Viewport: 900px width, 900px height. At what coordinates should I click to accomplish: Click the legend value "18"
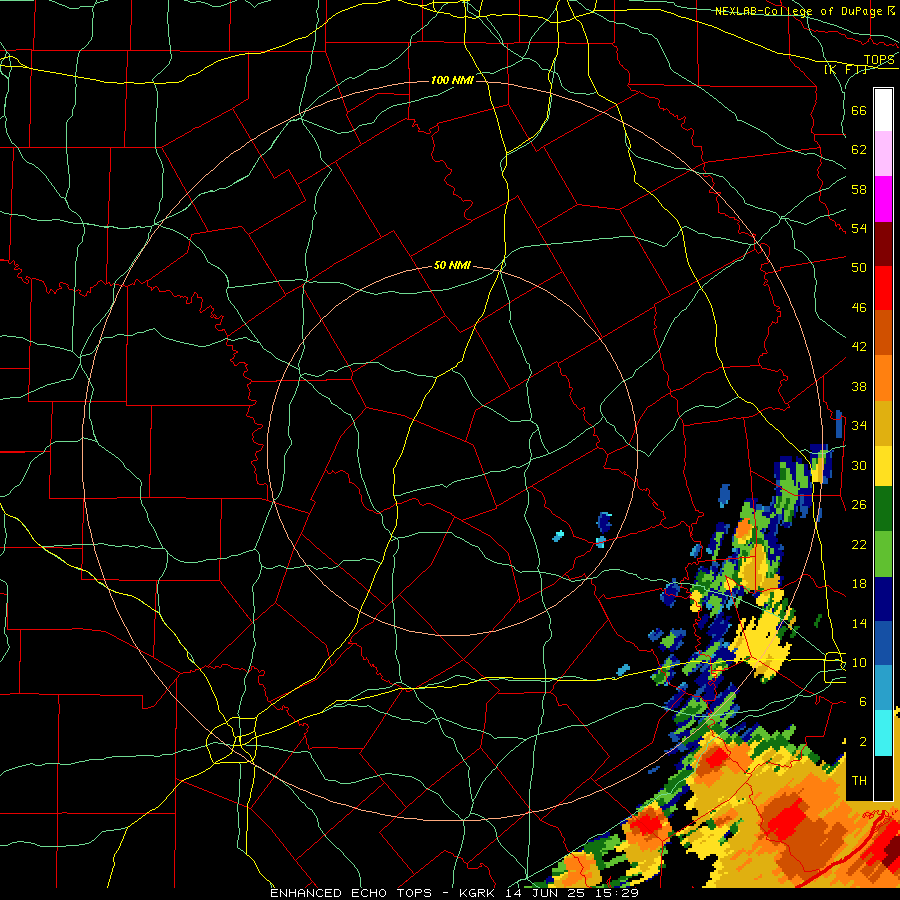click(859, 584)
